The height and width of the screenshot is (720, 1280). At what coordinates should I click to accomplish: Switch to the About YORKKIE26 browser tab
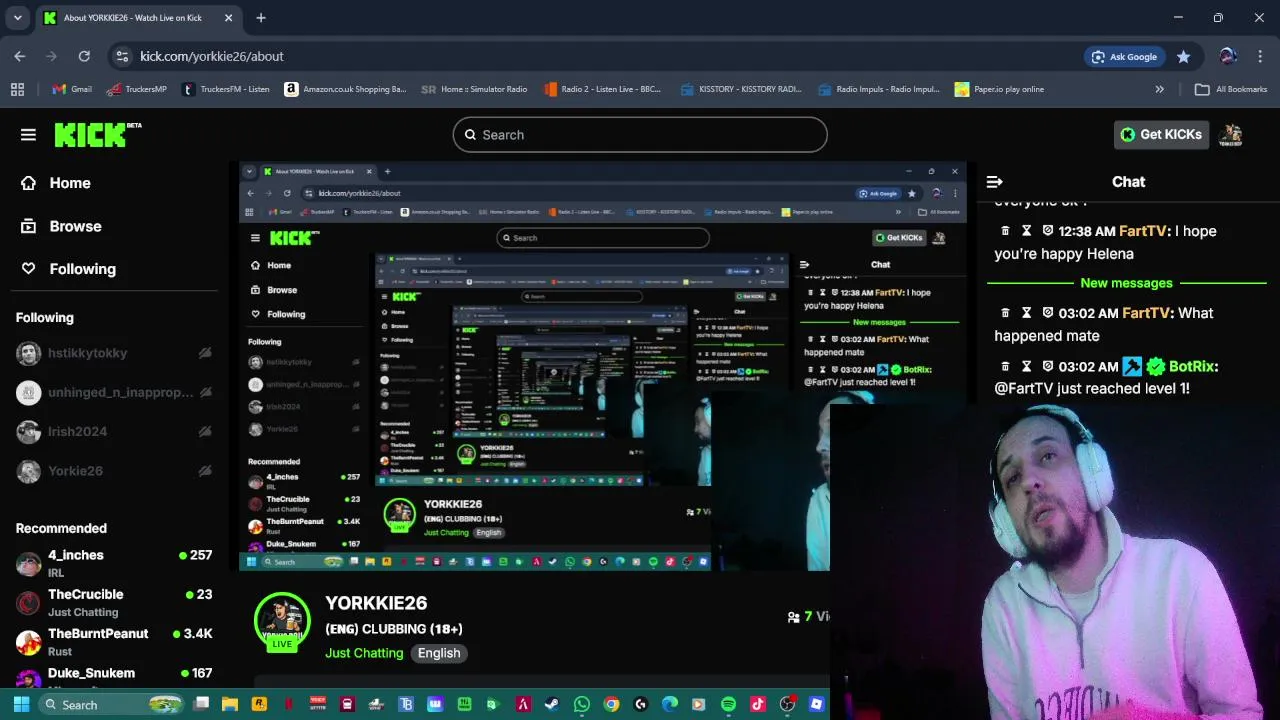137,18
